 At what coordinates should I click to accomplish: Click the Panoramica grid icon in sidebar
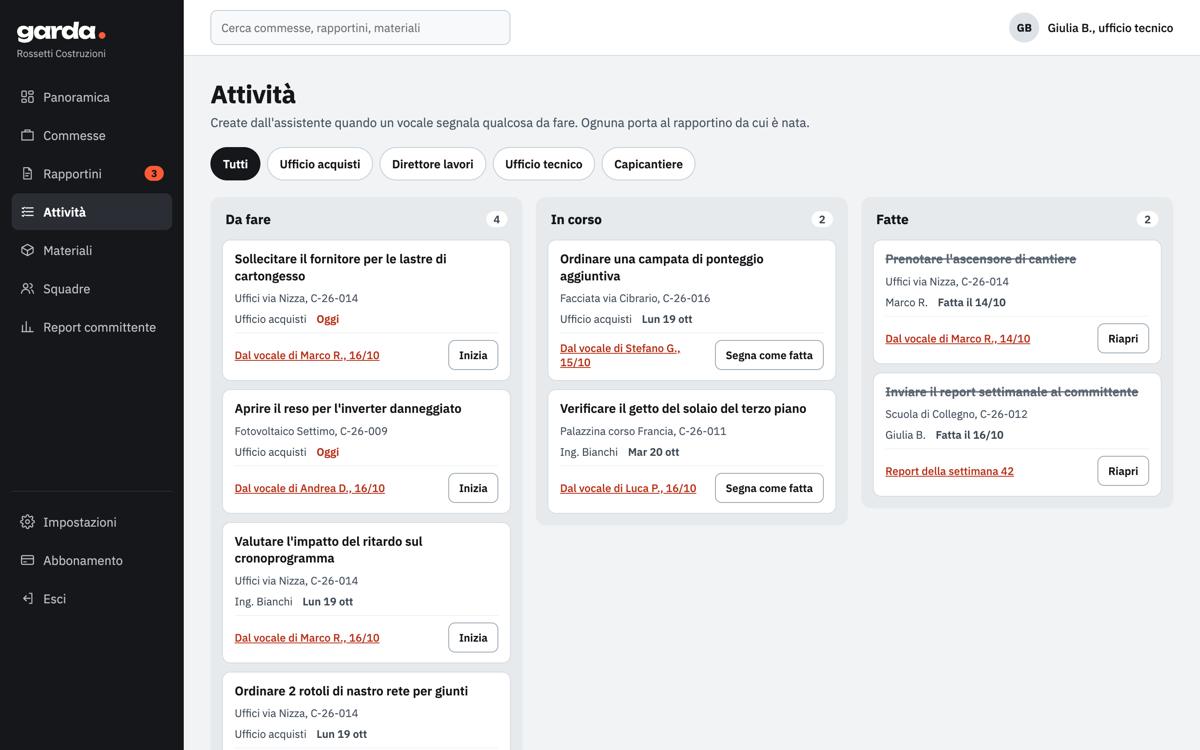click(x=27, y=97)
